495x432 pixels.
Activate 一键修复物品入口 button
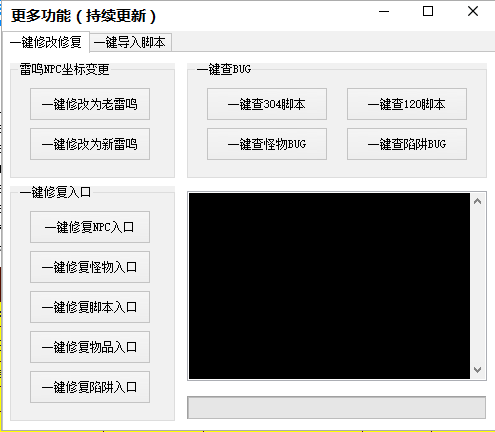[x=90, y=347]
